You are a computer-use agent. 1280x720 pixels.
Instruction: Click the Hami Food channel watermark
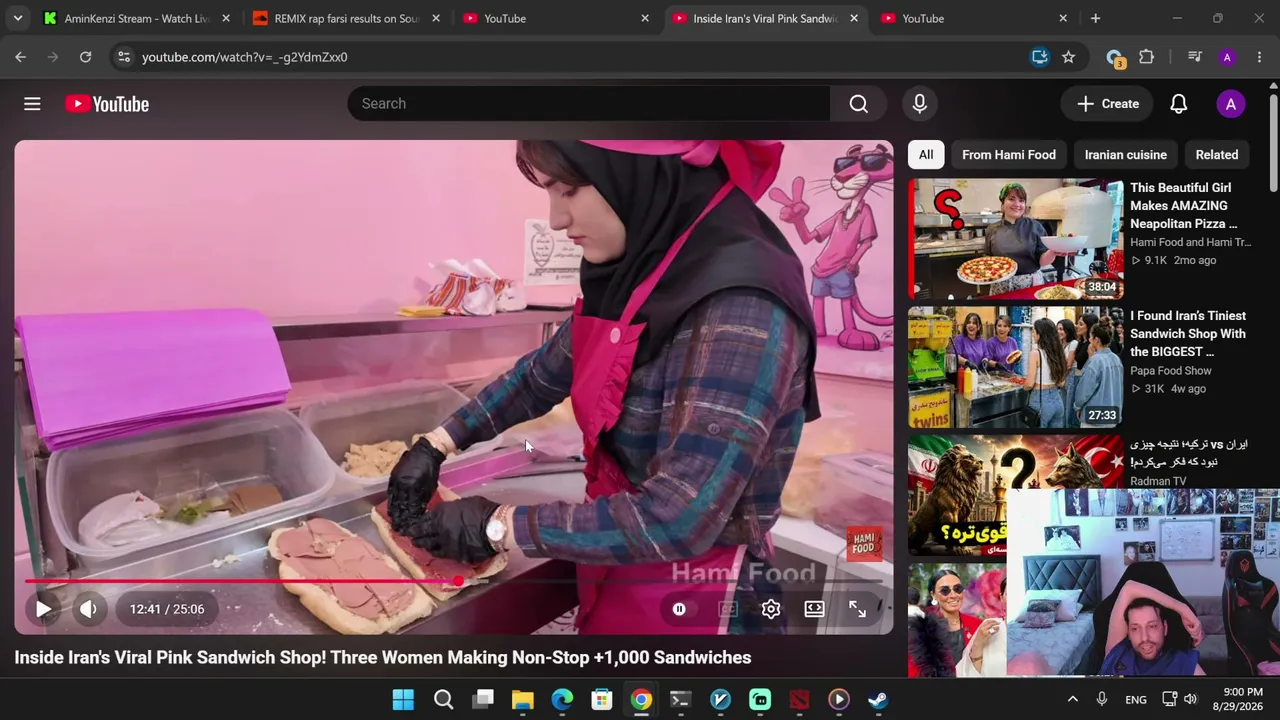click(864, 544)
